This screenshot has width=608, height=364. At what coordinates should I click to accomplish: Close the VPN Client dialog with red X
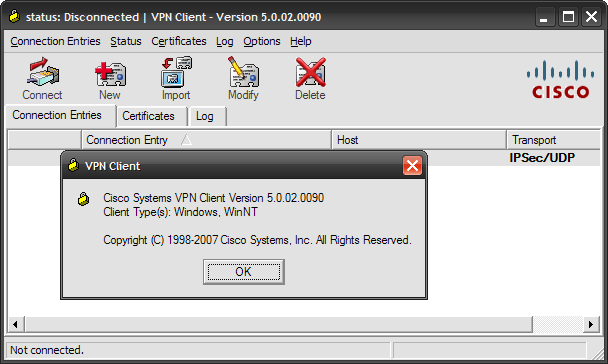412,166
